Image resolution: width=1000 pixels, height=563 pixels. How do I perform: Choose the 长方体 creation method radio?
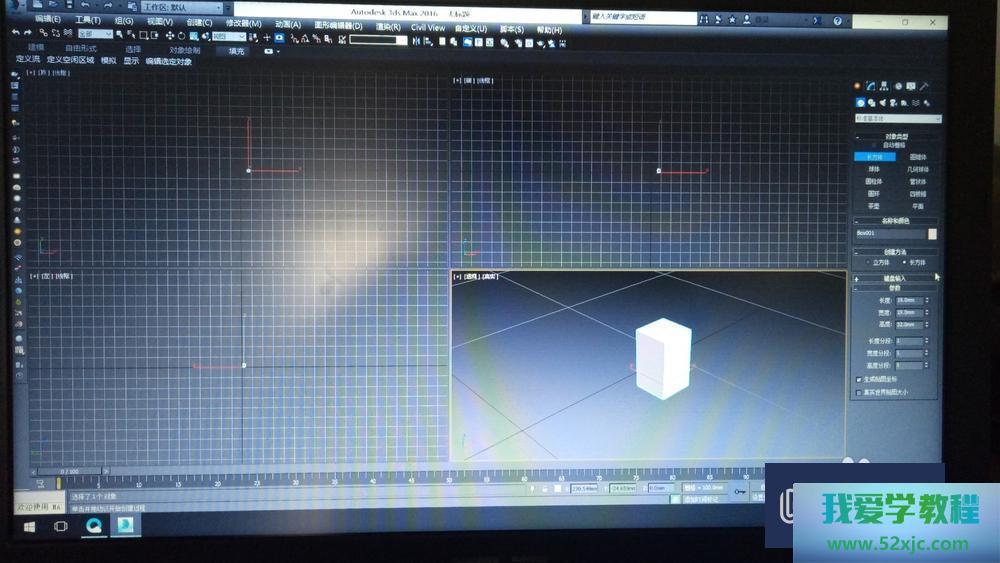point(904,262)
